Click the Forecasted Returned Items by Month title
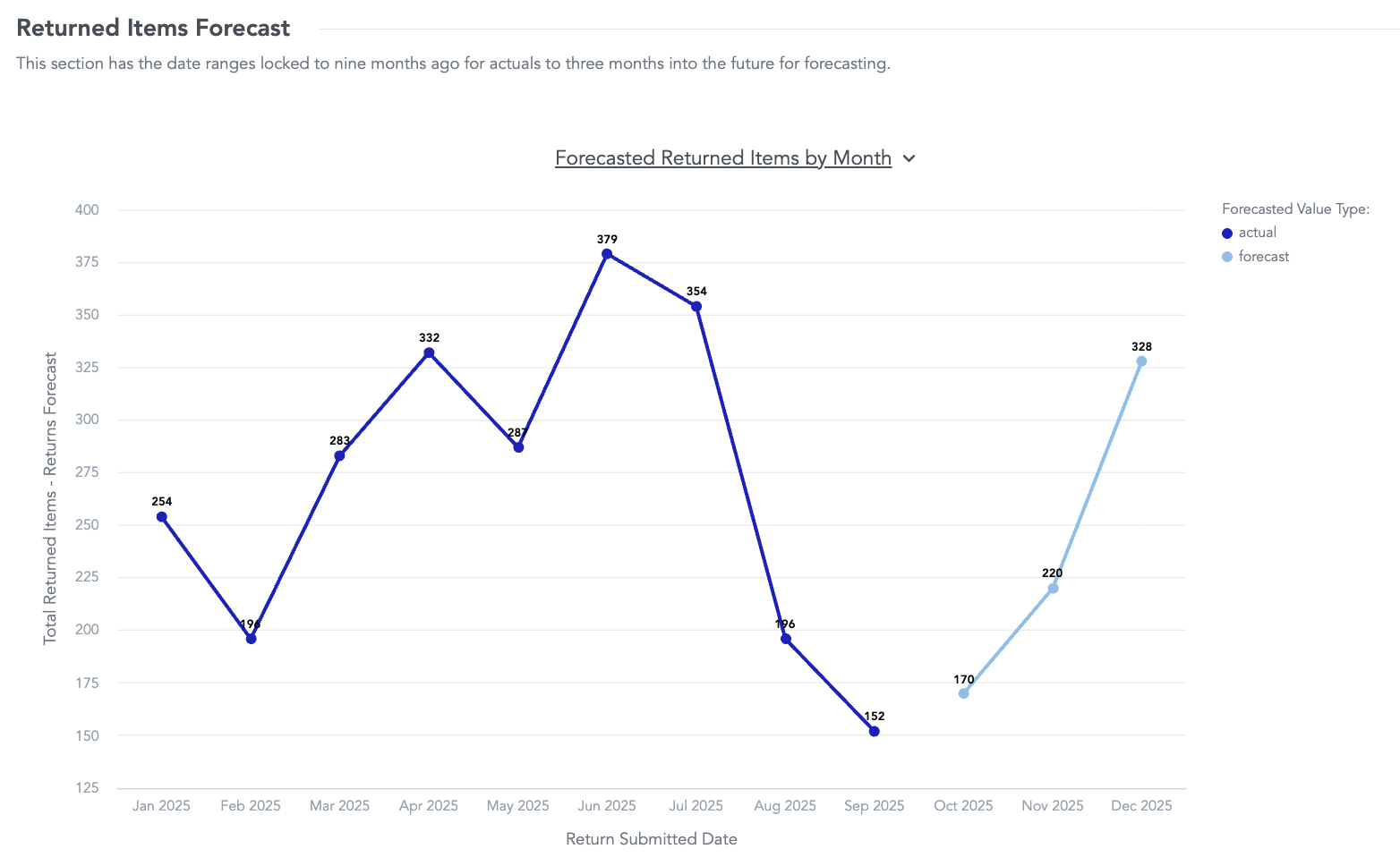This screenshot has width=1400, height=866. pos(722,158)
